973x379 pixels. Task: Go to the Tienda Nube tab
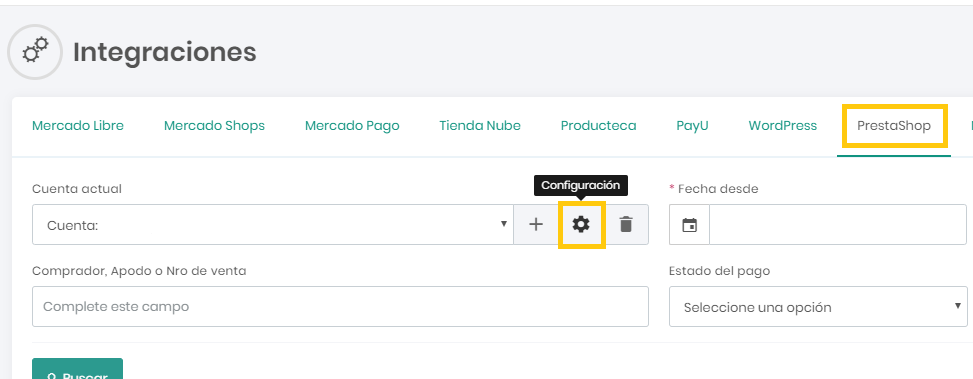(480, 126)
